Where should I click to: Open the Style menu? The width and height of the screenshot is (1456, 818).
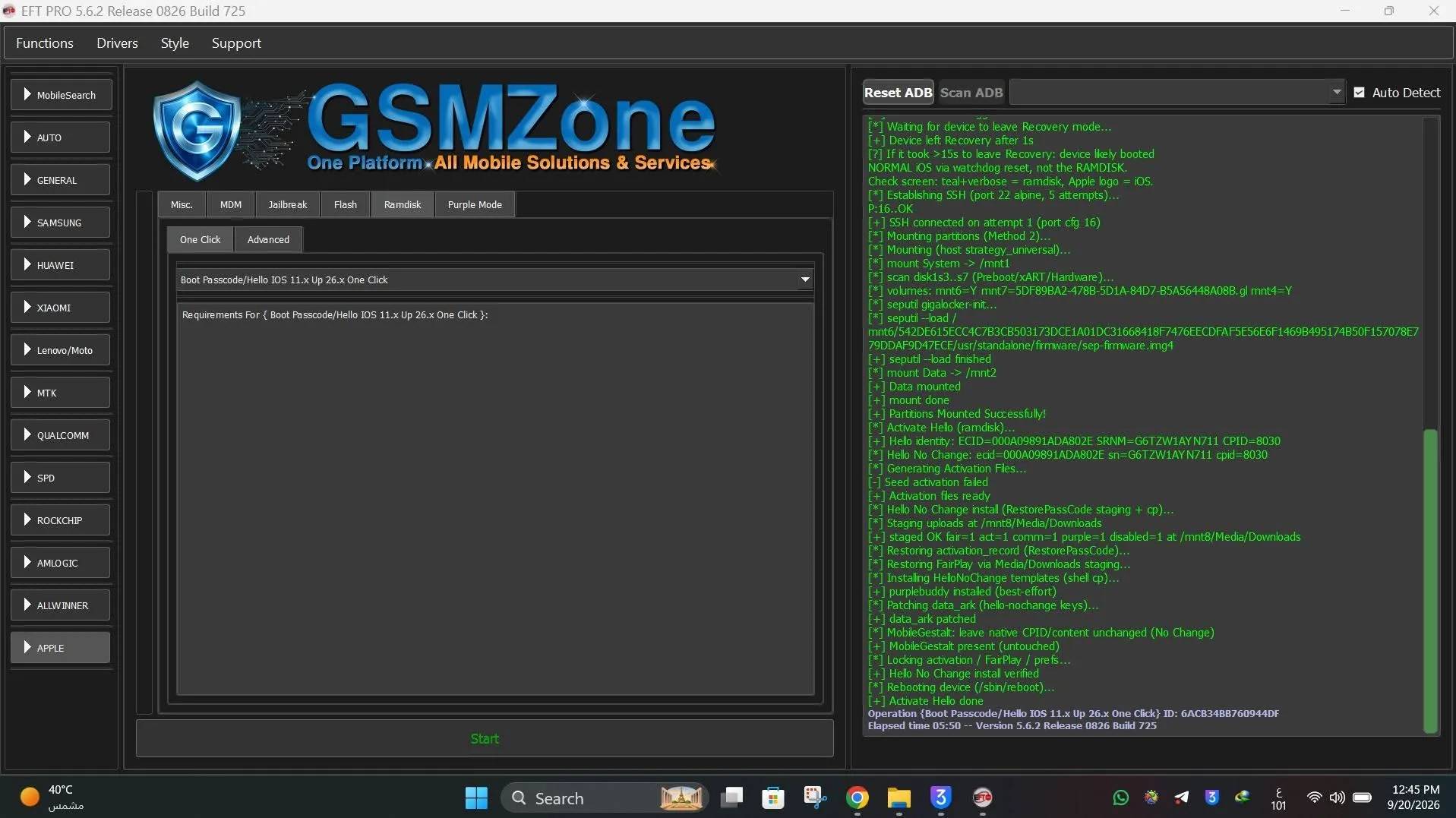click(175, 43)
